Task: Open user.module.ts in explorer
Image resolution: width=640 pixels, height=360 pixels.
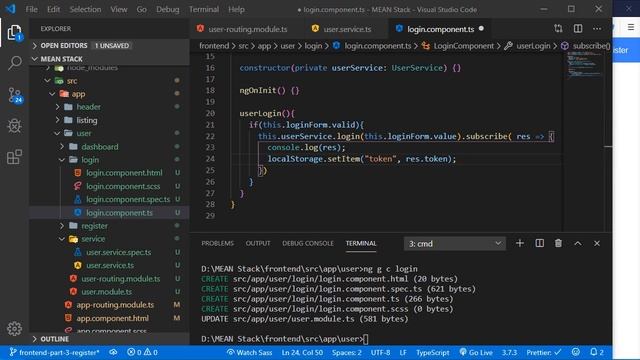Action: [109, 292]
